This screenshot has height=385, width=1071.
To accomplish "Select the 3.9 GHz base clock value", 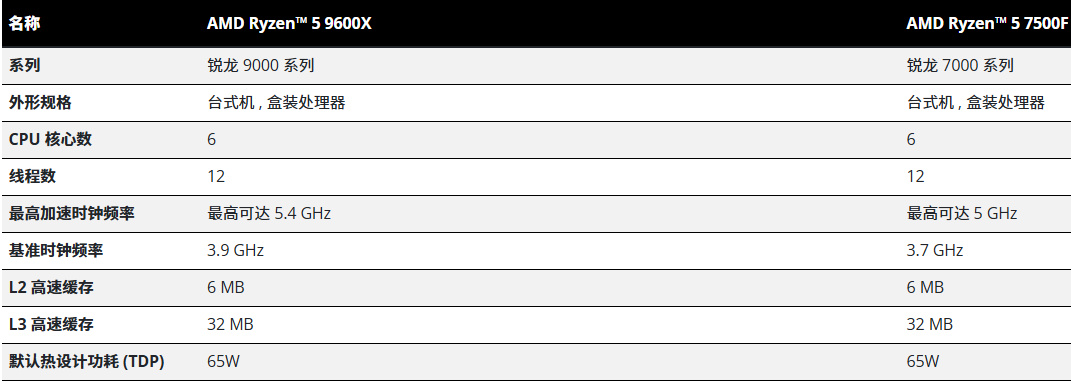I will coord(235,251).
